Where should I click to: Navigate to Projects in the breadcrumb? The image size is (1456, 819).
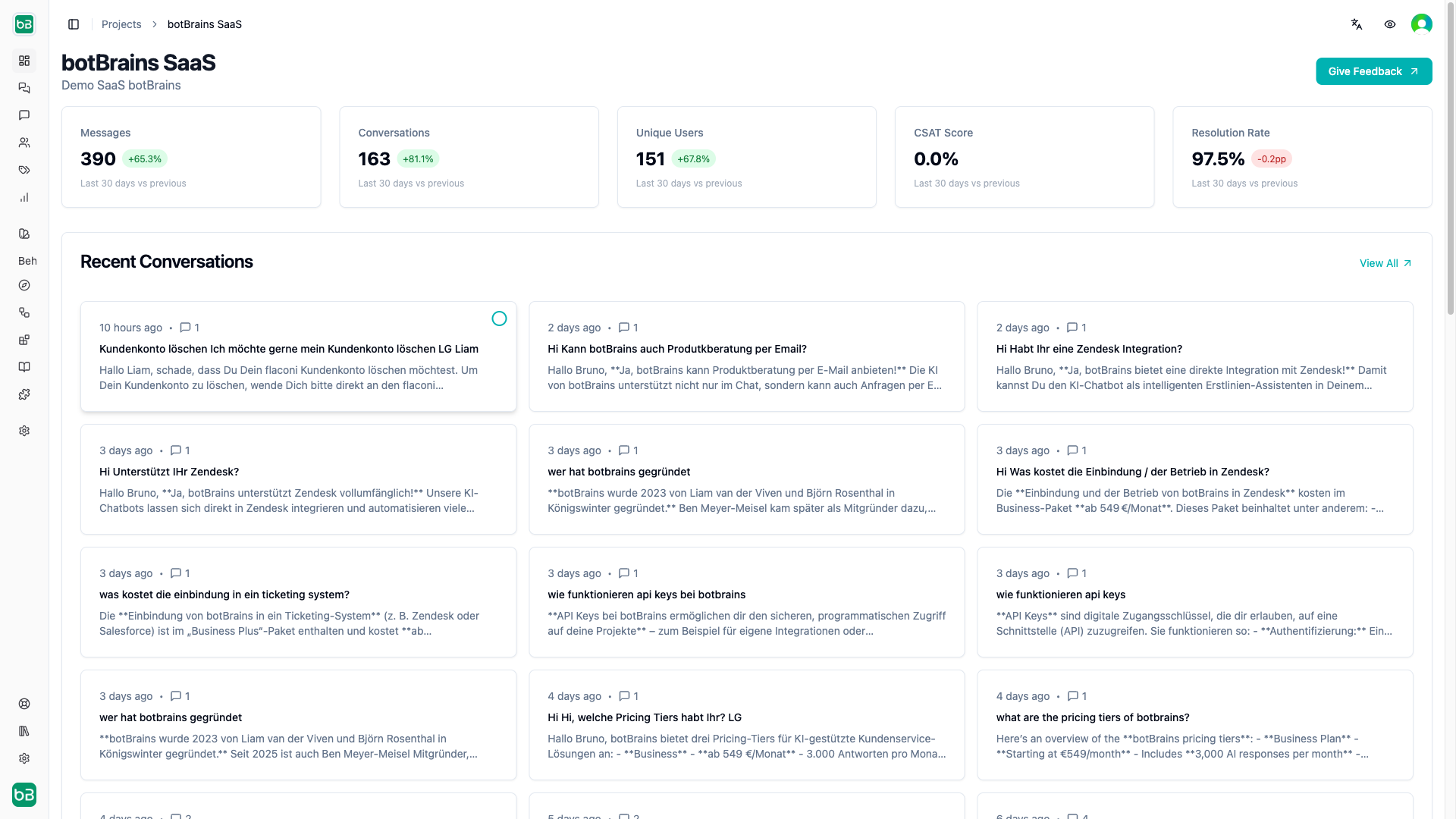point(121,24)
